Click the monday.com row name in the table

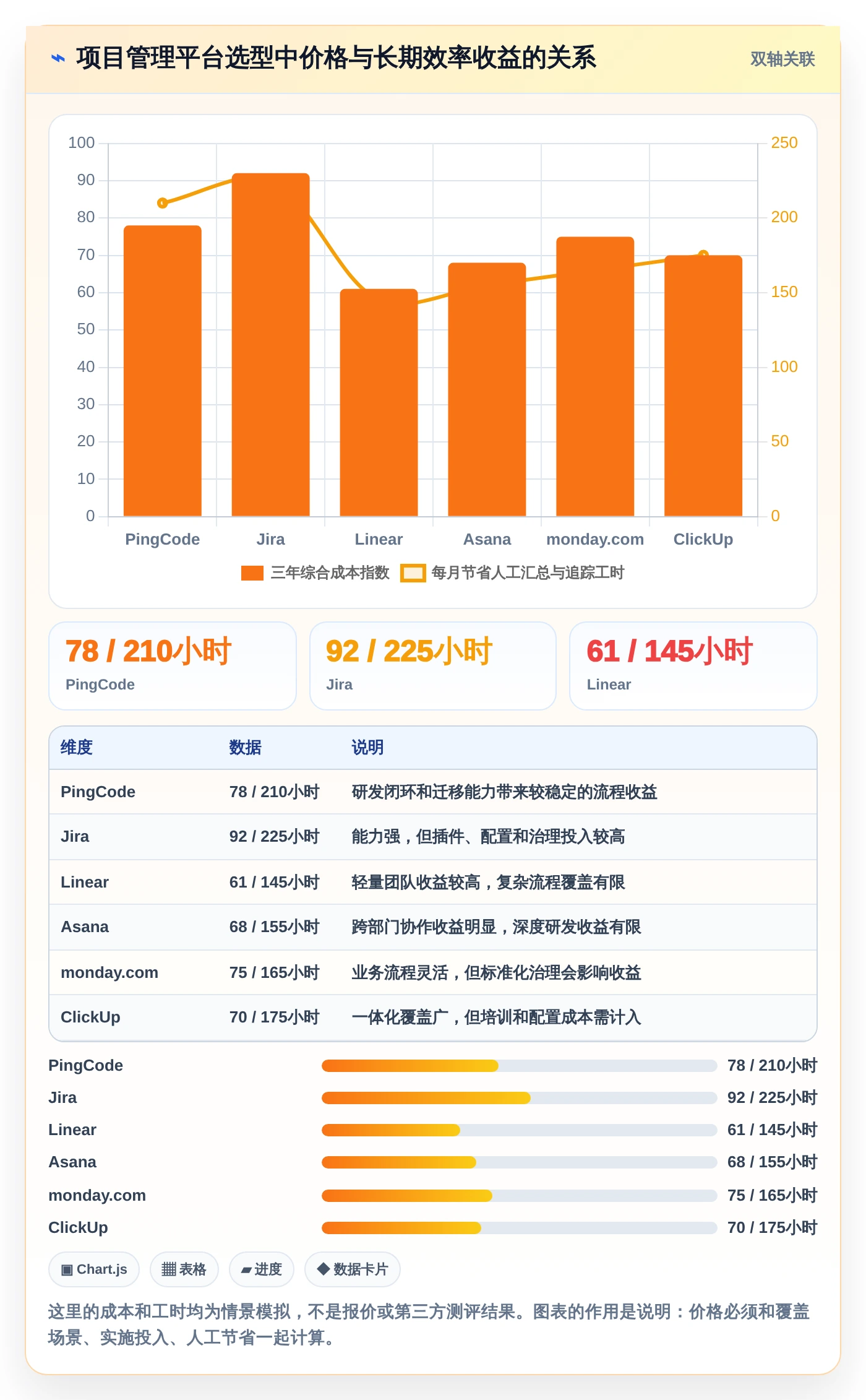[109, 973]
